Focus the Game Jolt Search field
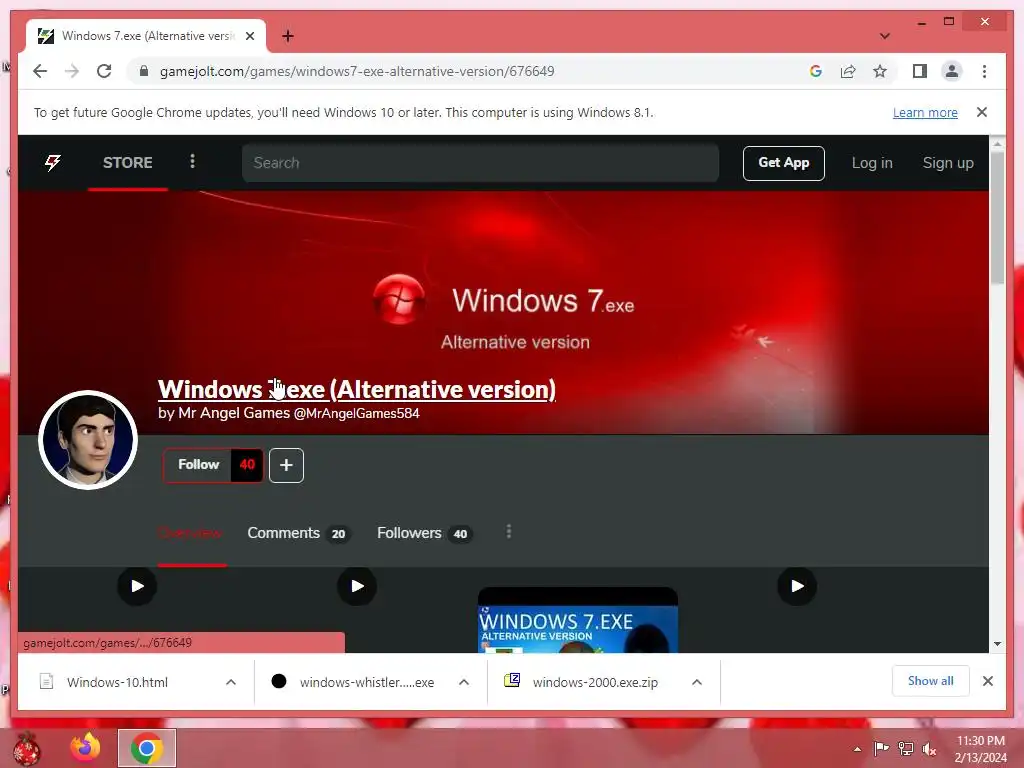This screenshot has height=768, width=1024. tap(480, 163)
